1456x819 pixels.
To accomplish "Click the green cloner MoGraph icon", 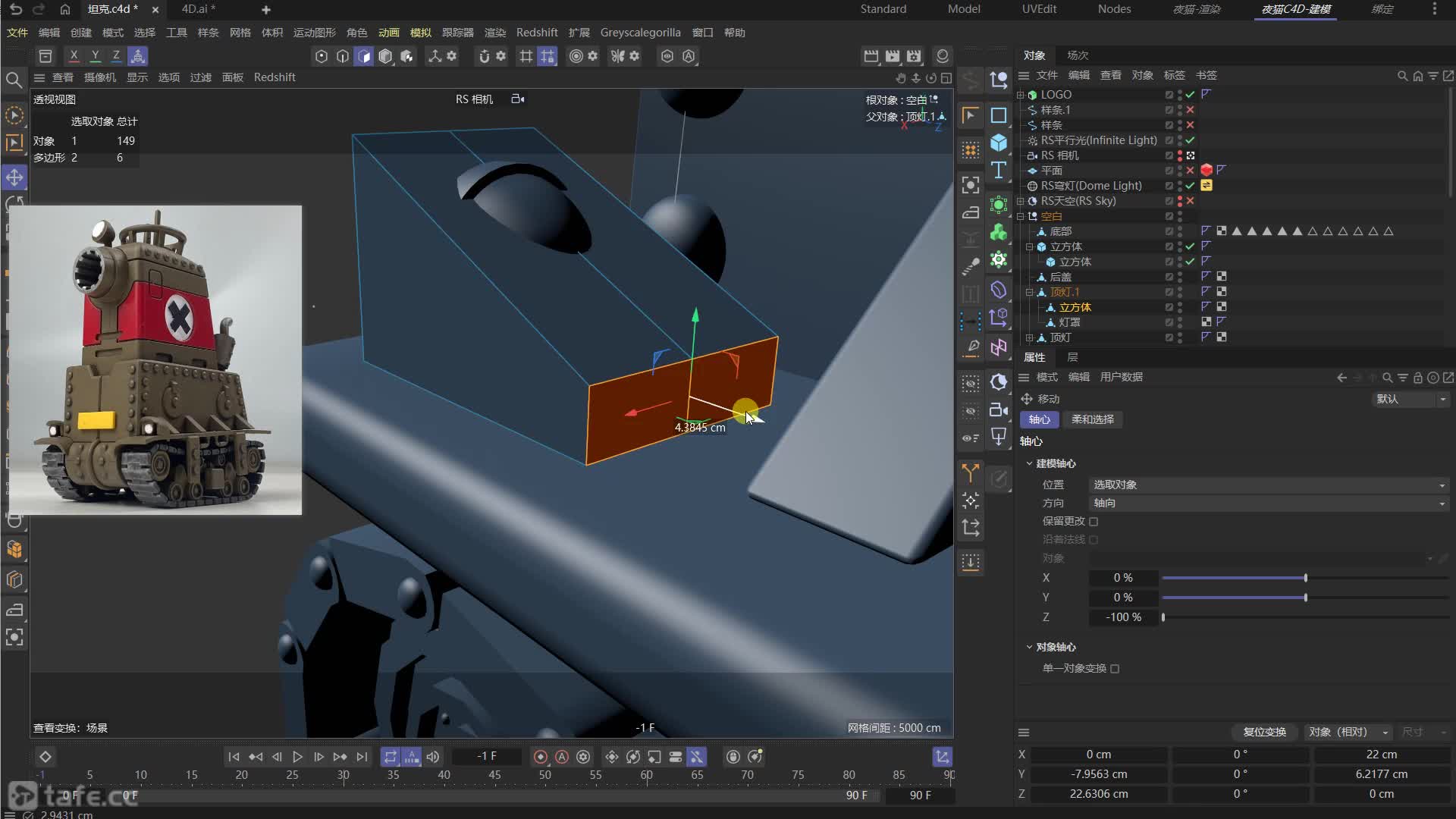I will click(x=999, y=232).
